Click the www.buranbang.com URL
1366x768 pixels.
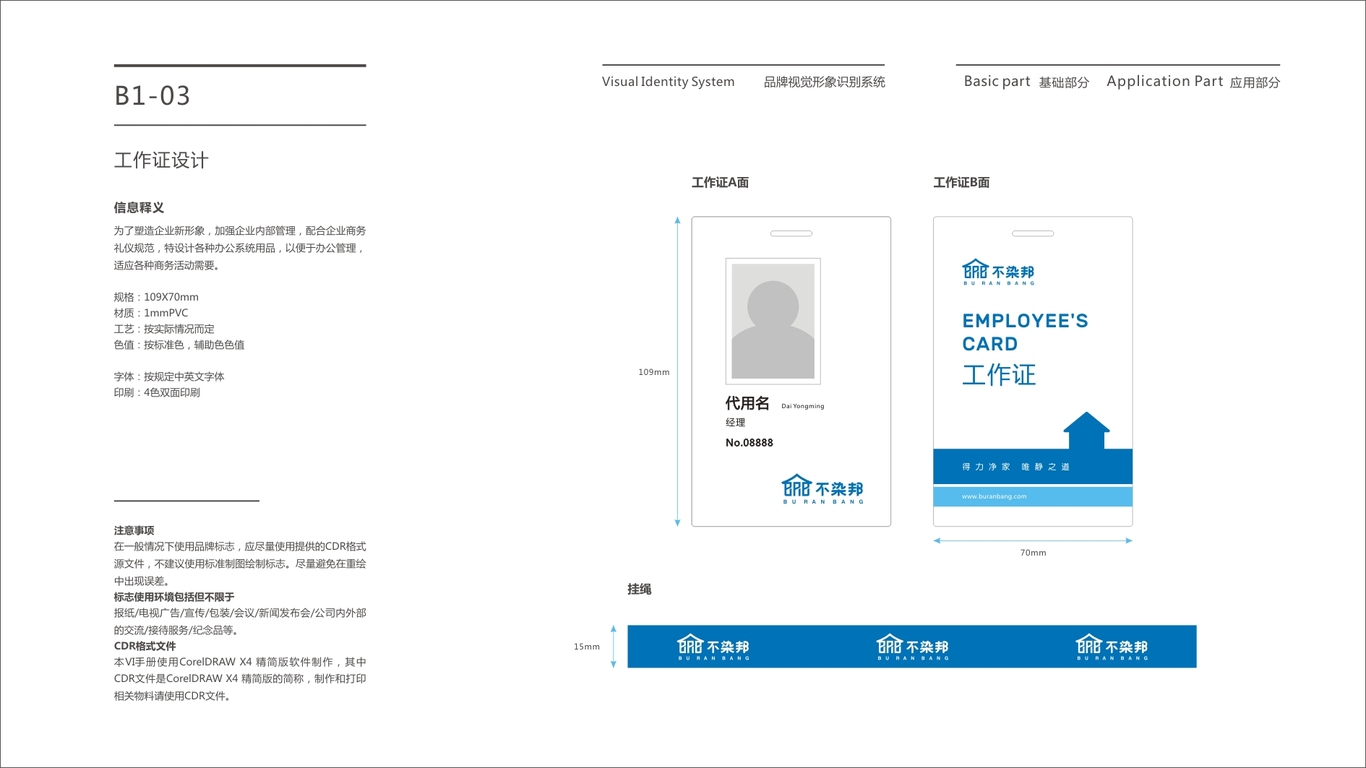[x=994, y=496]
